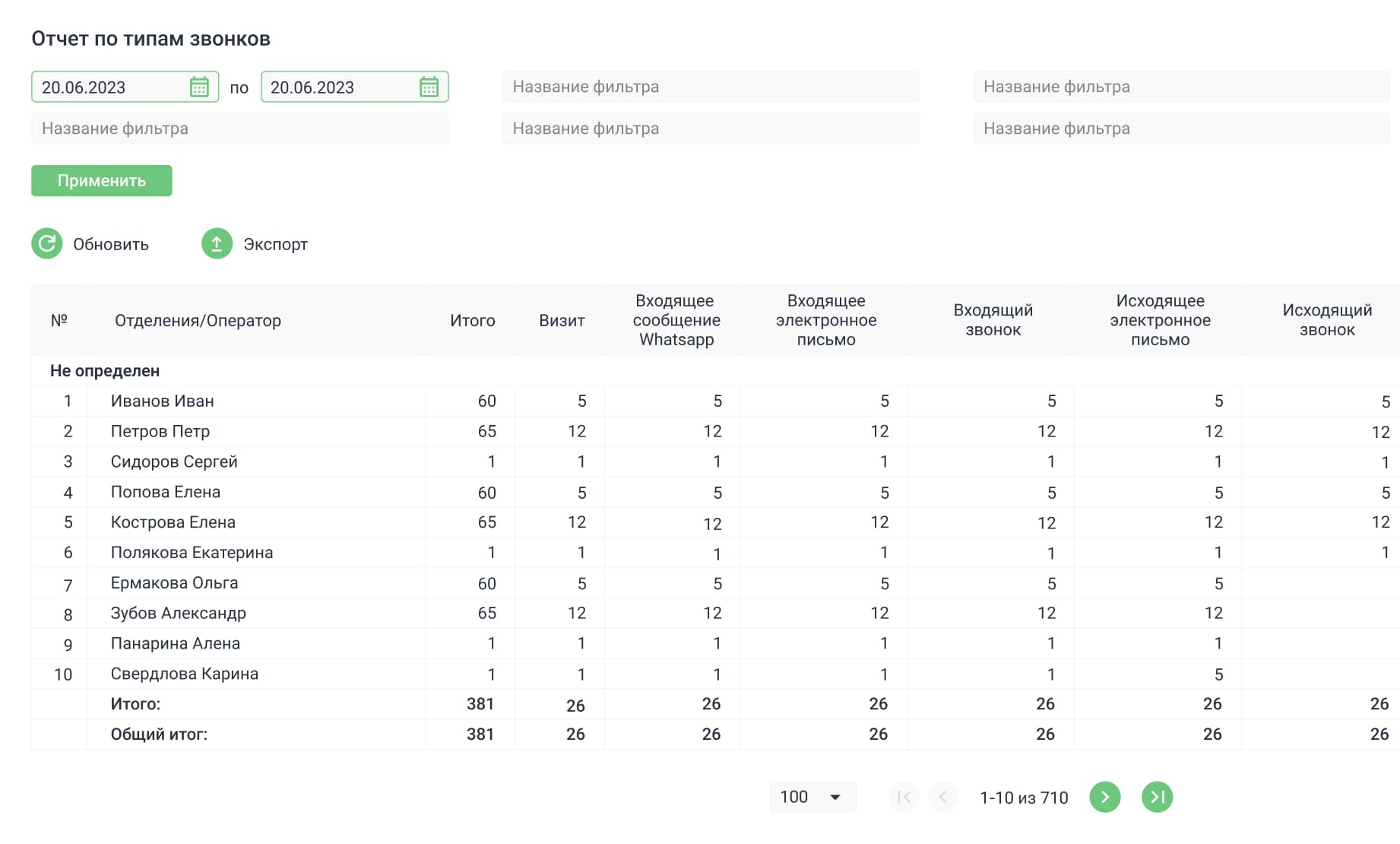Image resolution: width=1400 pixels, height=844 pixels.
Task: Click the Общий итог total 381
Action: [x=480, y=735]
